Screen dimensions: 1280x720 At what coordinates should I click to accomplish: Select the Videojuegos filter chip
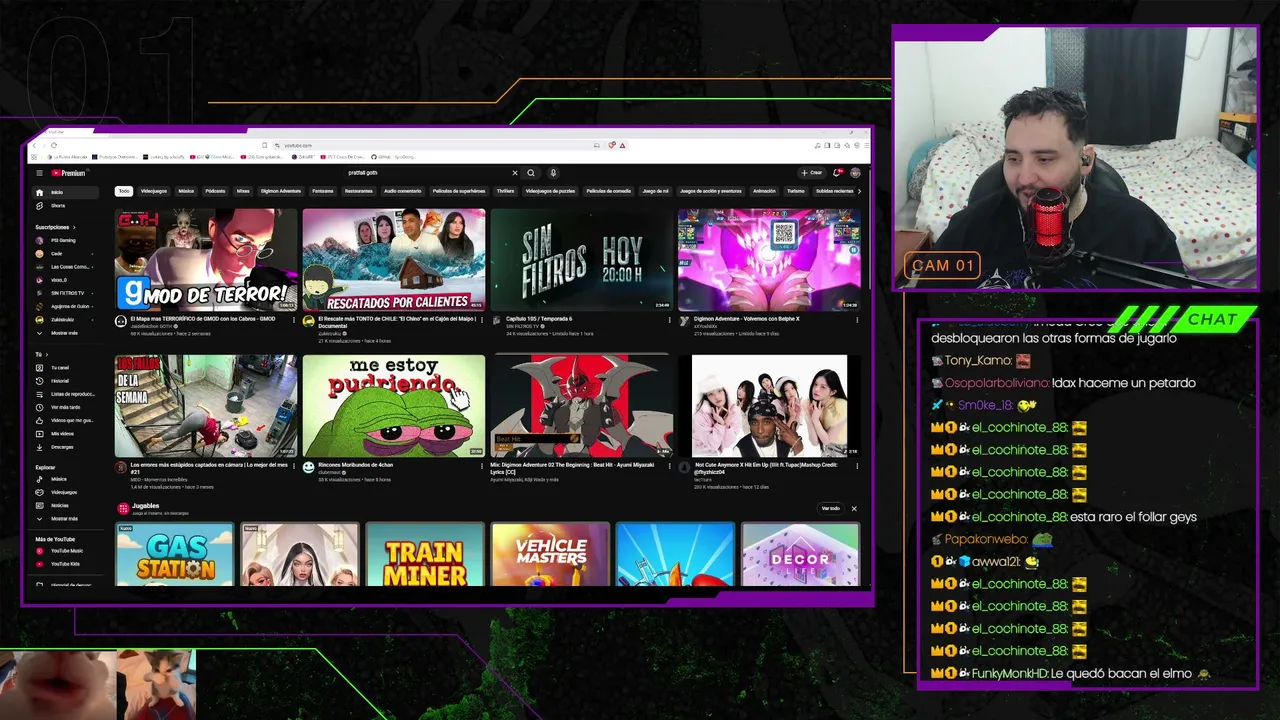[154, 191]
